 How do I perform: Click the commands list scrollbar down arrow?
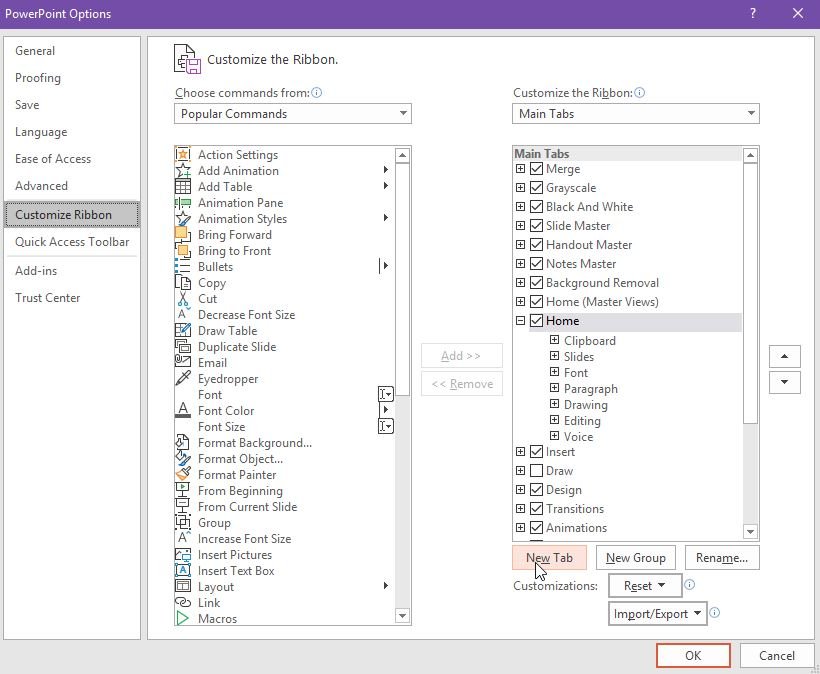point(402,617)
